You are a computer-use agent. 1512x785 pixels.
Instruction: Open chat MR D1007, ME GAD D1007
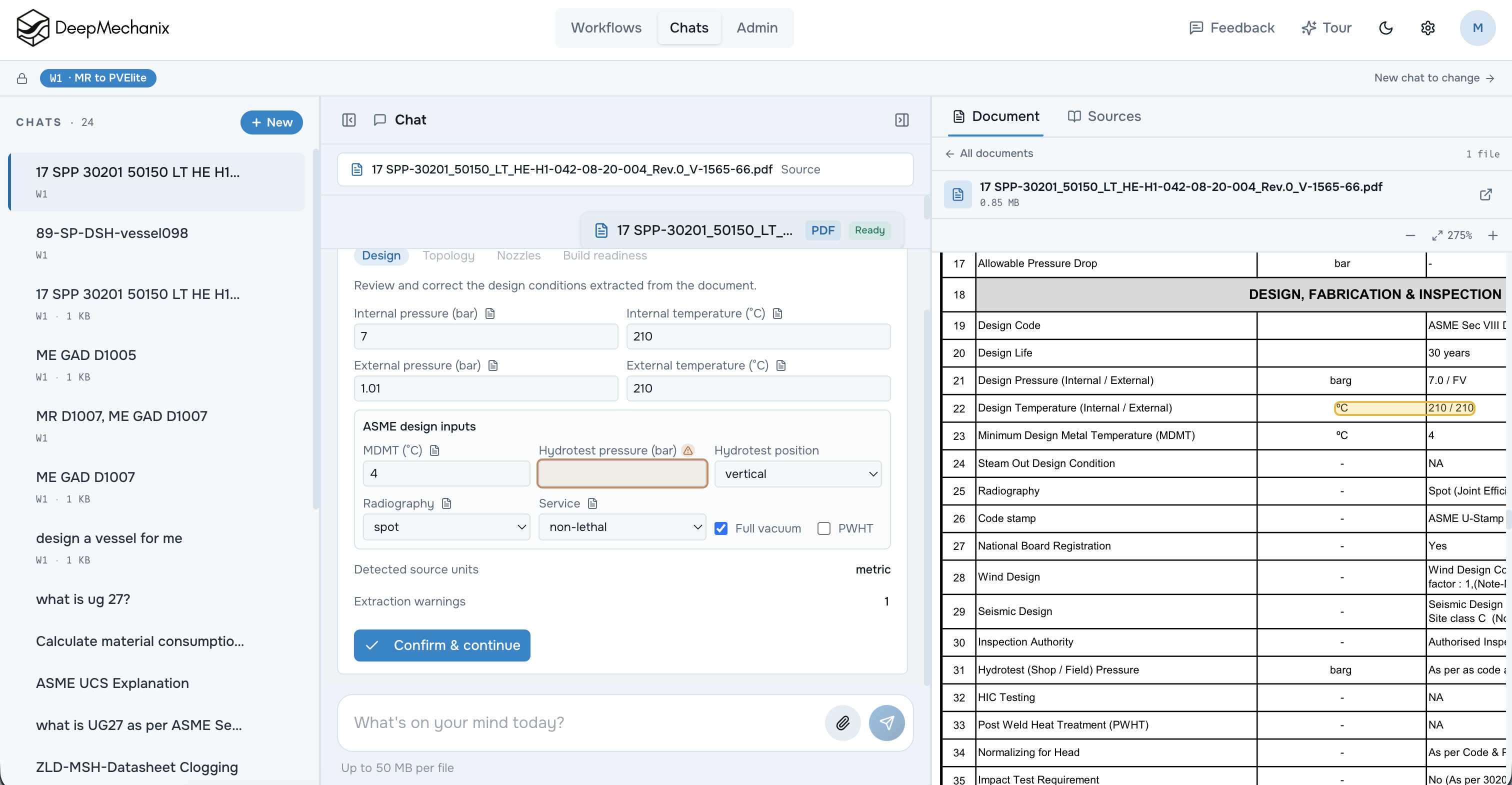click(x=156, y=426)
